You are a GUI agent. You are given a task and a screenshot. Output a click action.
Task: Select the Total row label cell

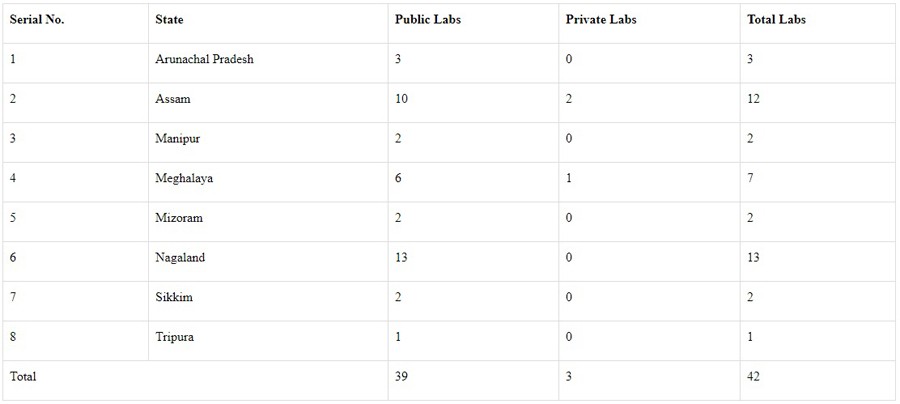[23, 377]
